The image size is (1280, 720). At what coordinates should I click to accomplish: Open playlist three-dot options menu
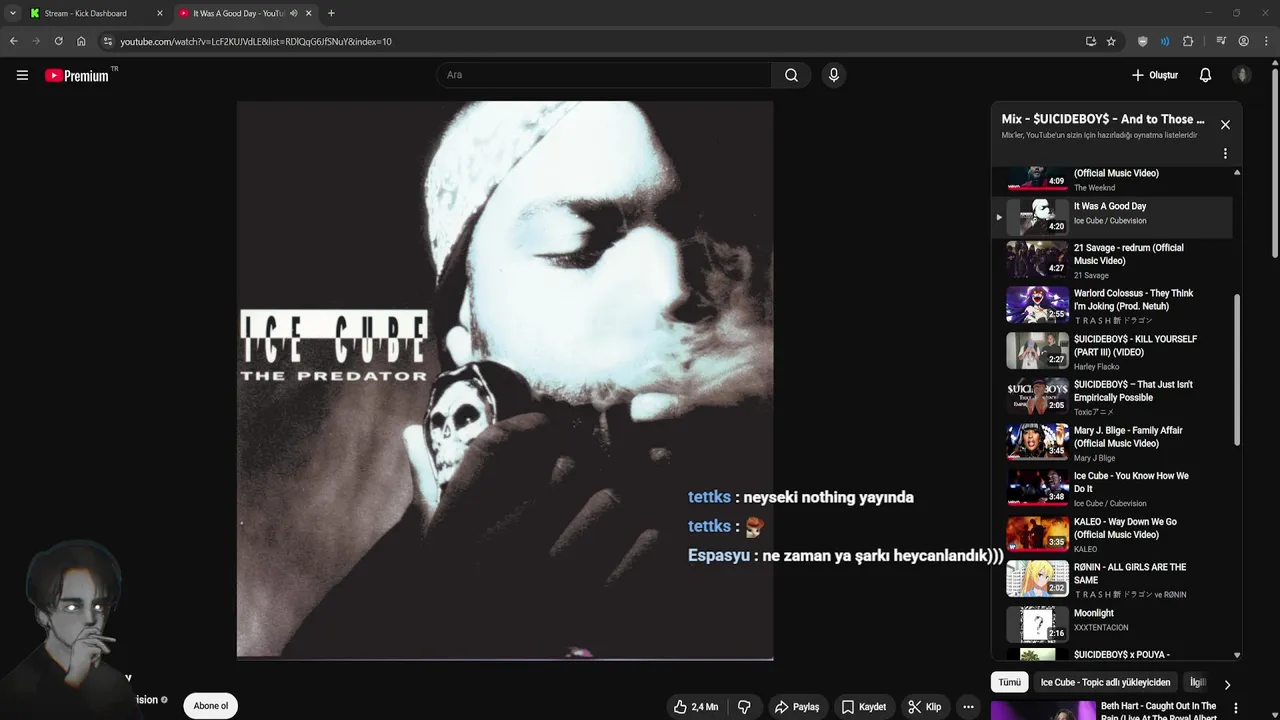[1225, 154]
